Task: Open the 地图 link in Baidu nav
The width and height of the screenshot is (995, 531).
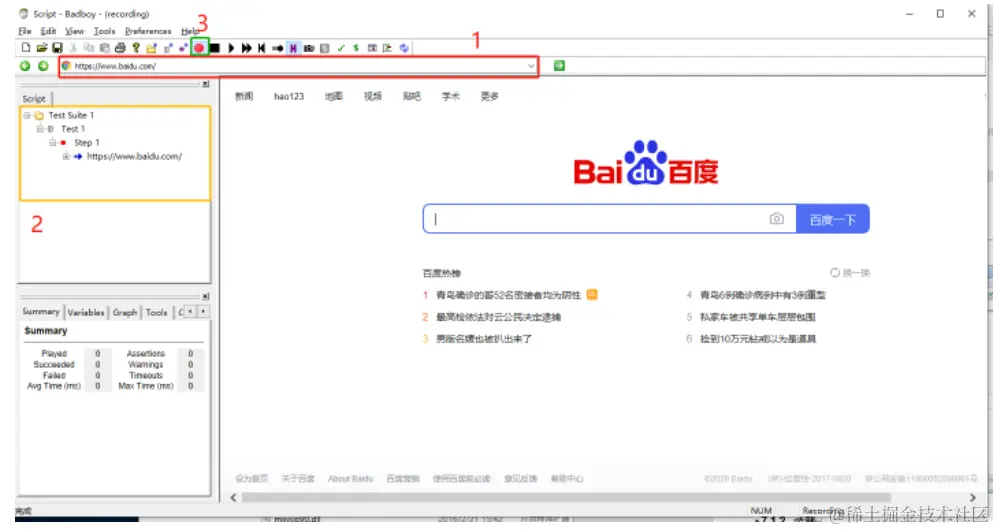Action: (x=334, y=96)
